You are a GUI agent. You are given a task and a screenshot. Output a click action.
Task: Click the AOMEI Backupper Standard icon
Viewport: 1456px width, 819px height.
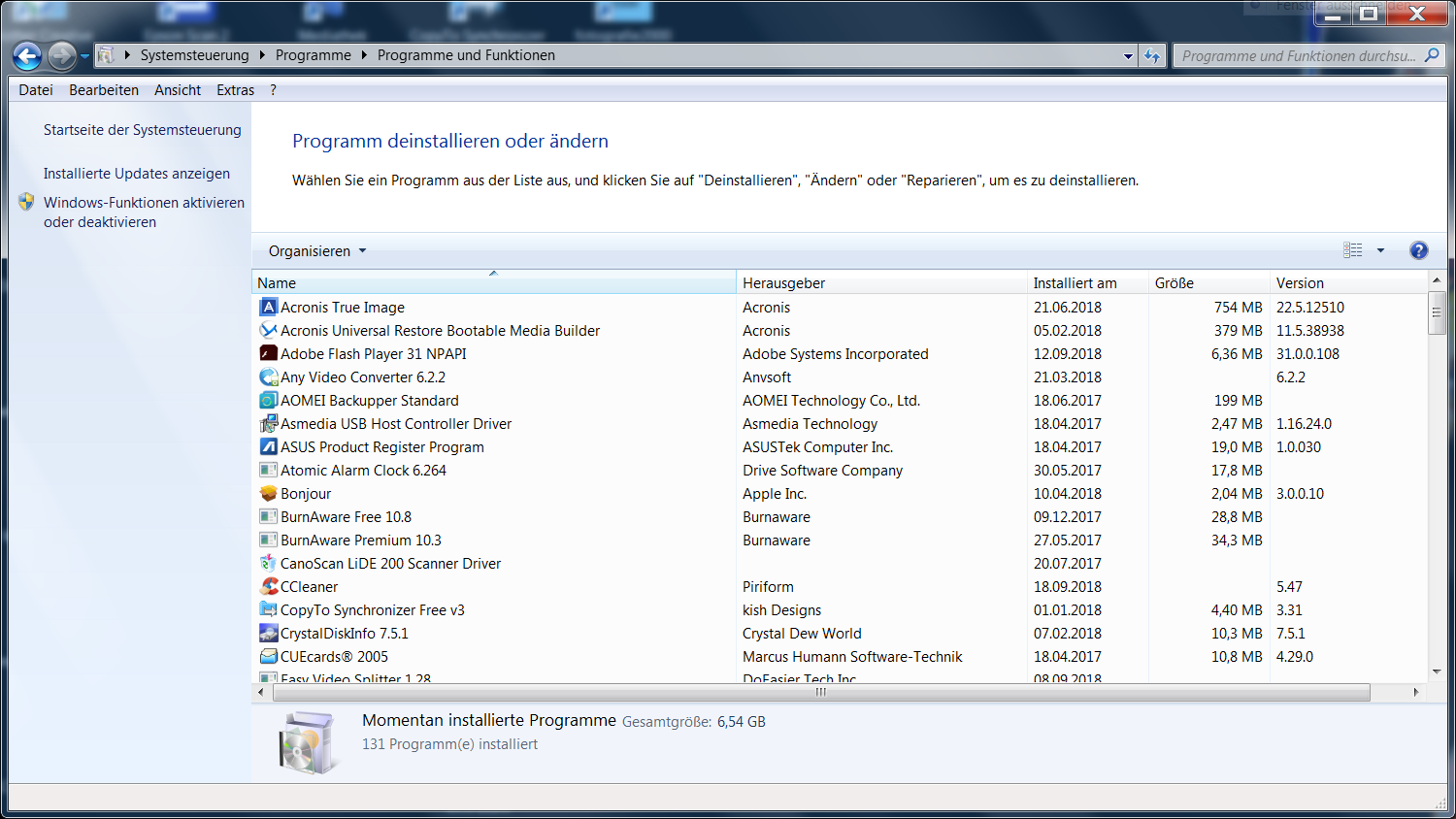[269, 400]
